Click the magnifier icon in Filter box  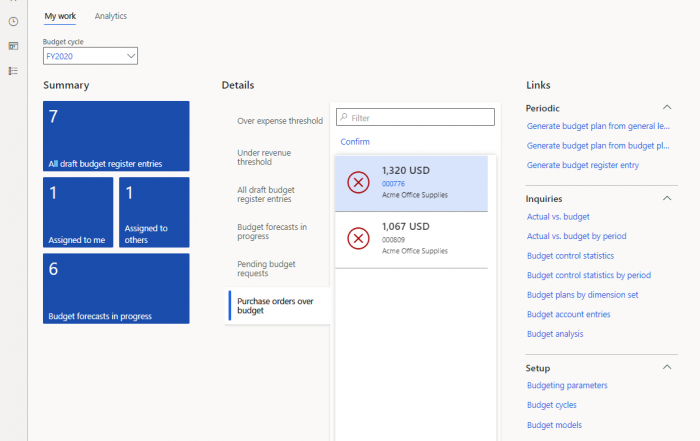point(344,117)
